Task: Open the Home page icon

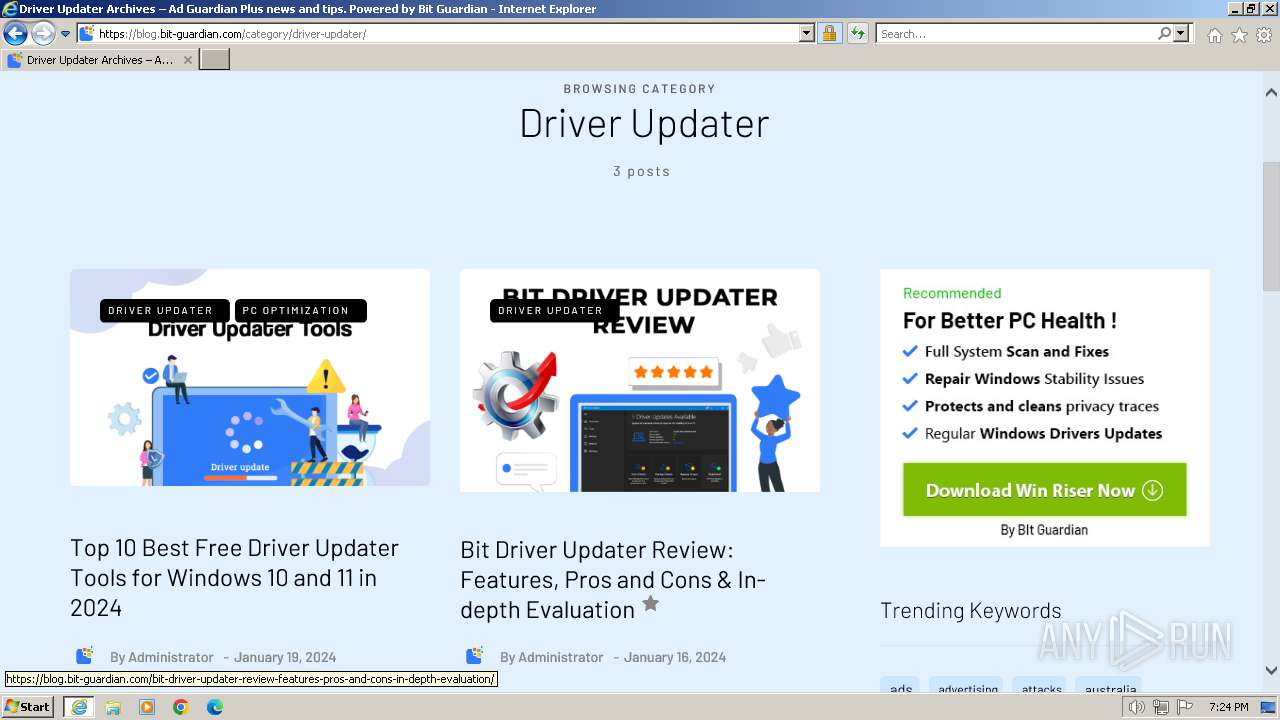Action: coord(1214,35)
